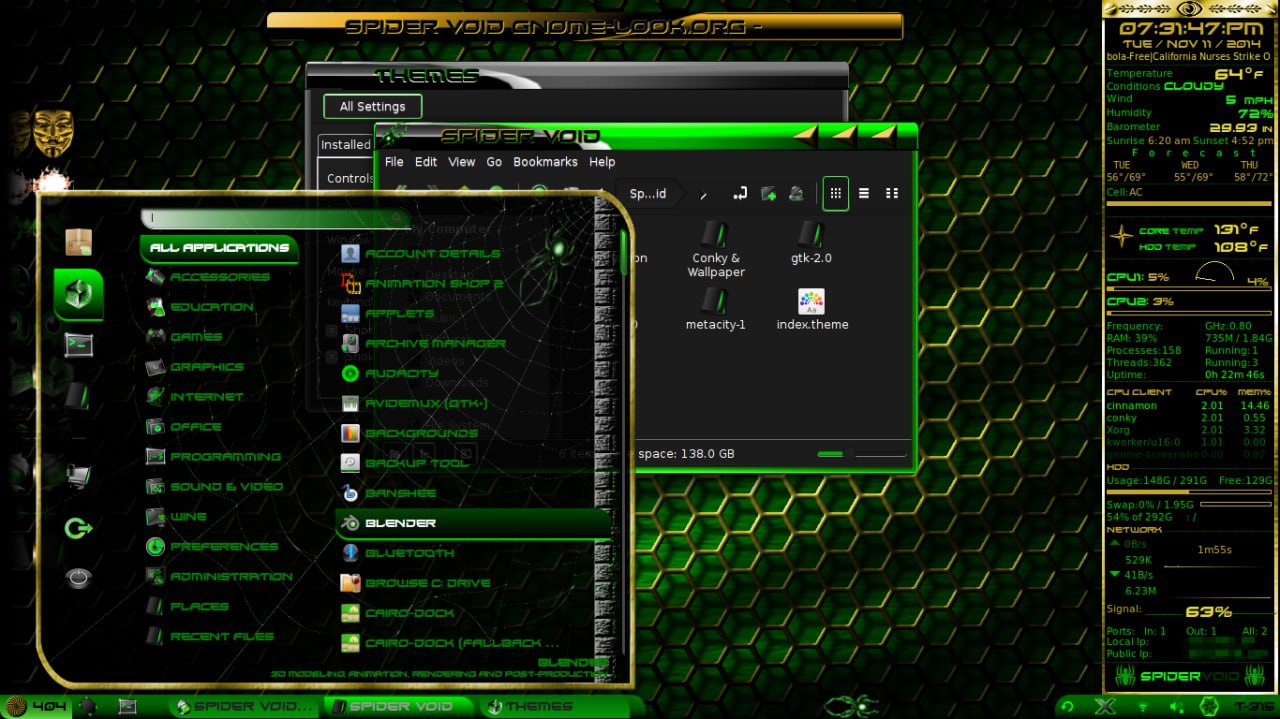Click the shutdown icon at menu sidebar bottom
Image resolution: width=1280 pixels, height=719 pixels.
79,578
